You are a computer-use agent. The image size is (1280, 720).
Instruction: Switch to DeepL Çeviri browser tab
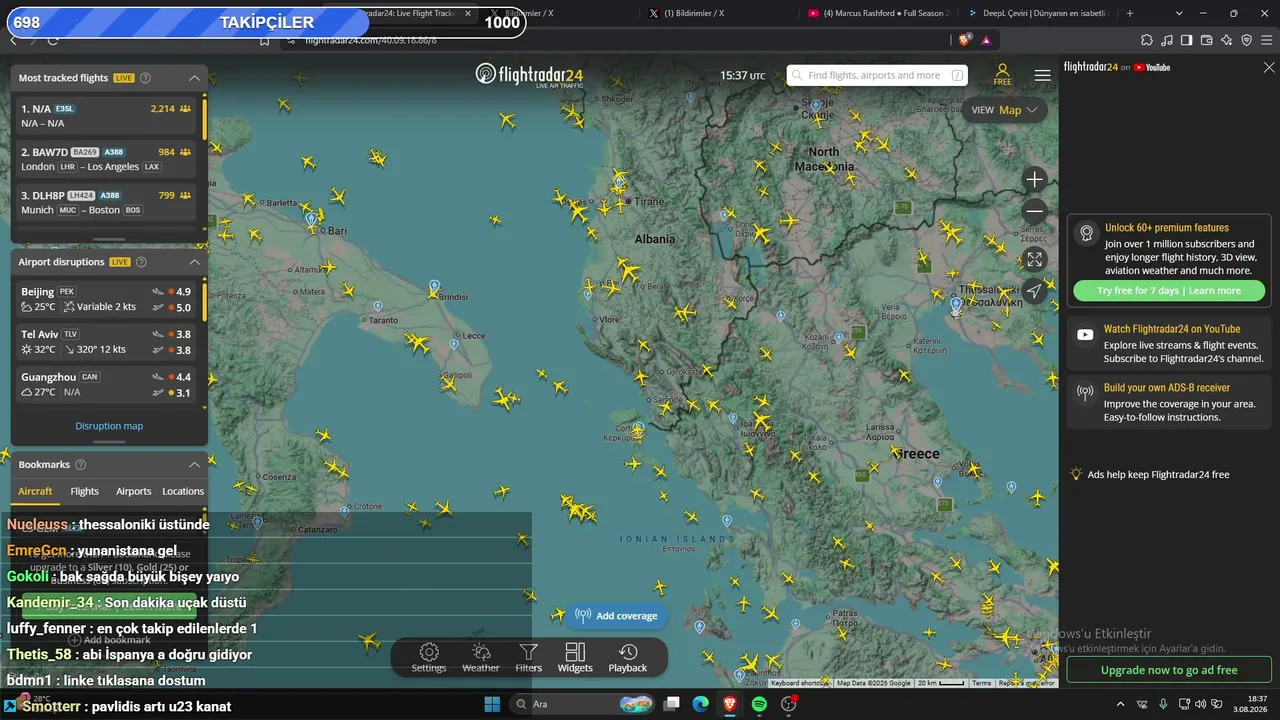(x=1037, y=13)
